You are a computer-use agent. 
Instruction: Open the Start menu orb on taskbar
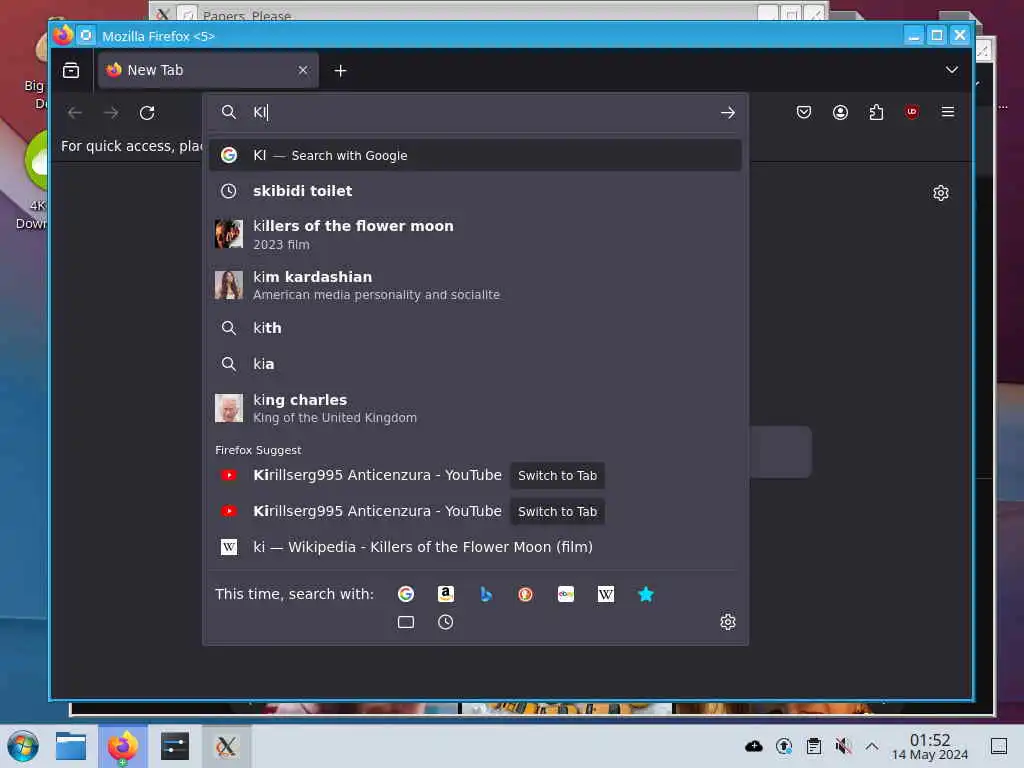pos(23,746)
